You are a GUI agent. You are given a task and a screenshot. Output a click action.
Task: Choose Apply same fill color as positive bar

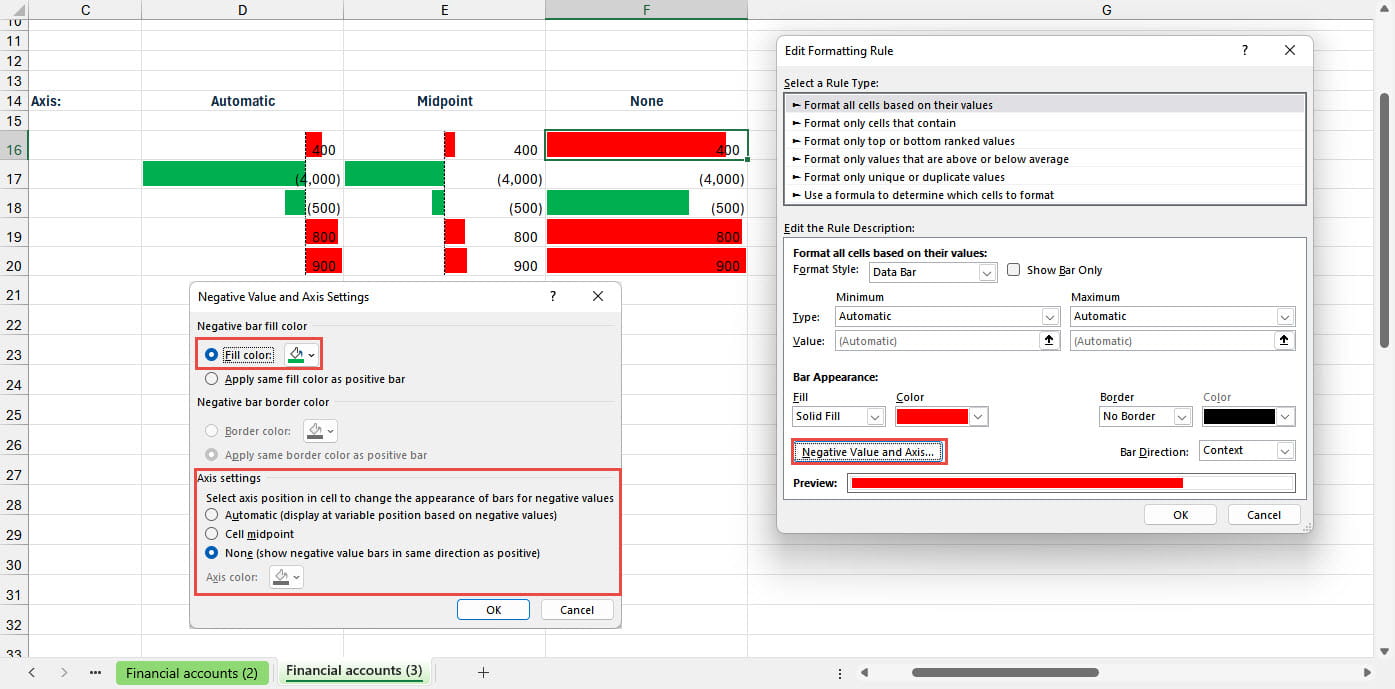211,379
